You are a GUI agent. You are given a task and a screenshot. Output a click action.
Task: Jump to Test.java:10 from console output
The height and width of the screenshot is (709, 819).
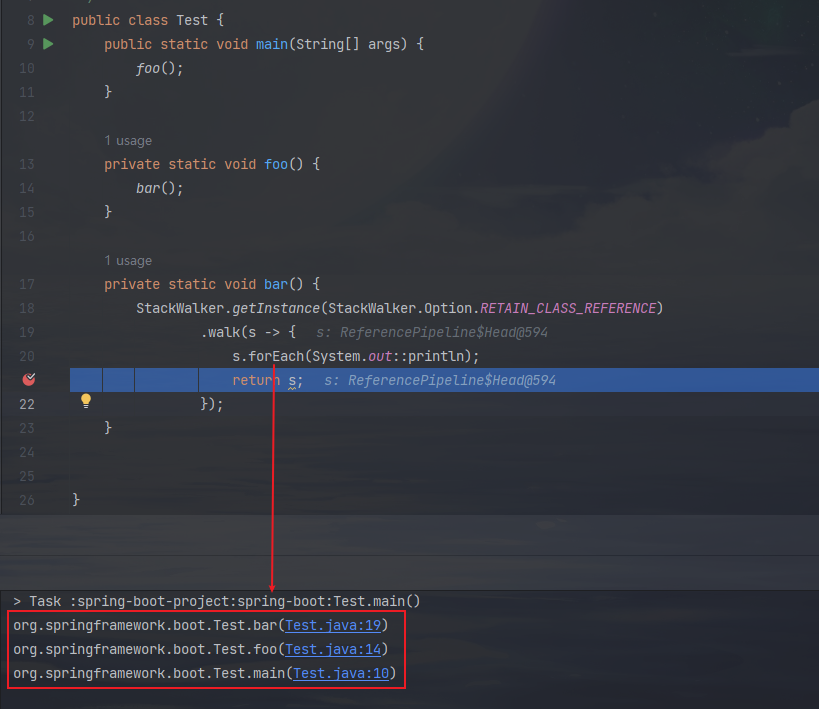tap(341, 673)
